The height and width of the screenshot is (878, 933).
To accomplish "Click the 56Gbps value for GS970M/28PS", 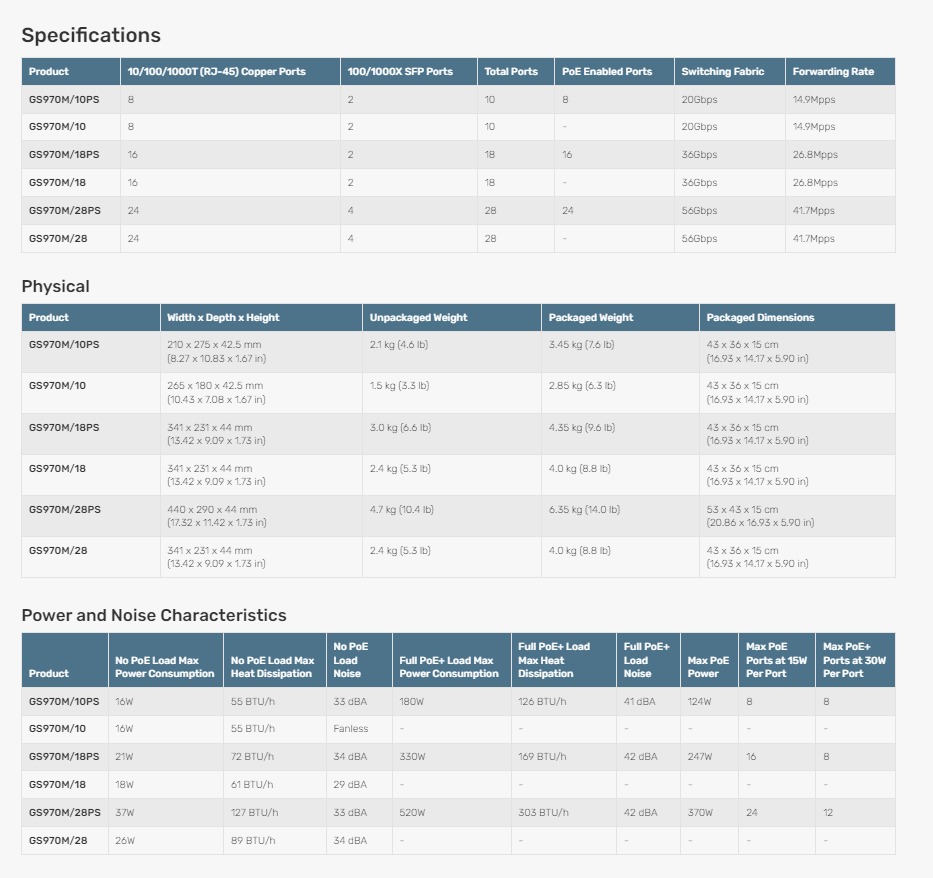I will click(699, 211).
